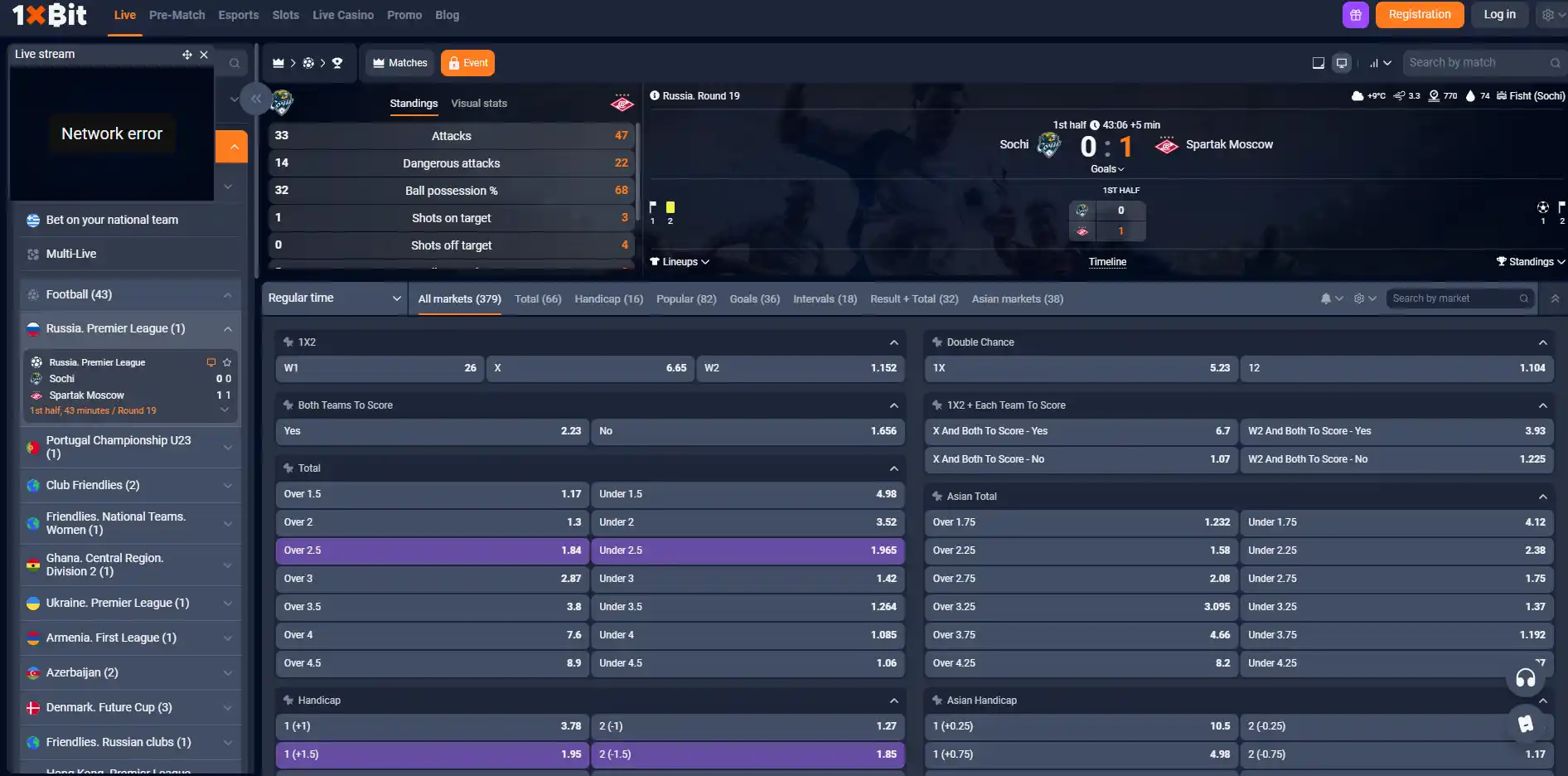The width and height of the screenshot is (1568, 776).
Task: Select the Asian markets (38) tab
Action: click(1018, 299)
